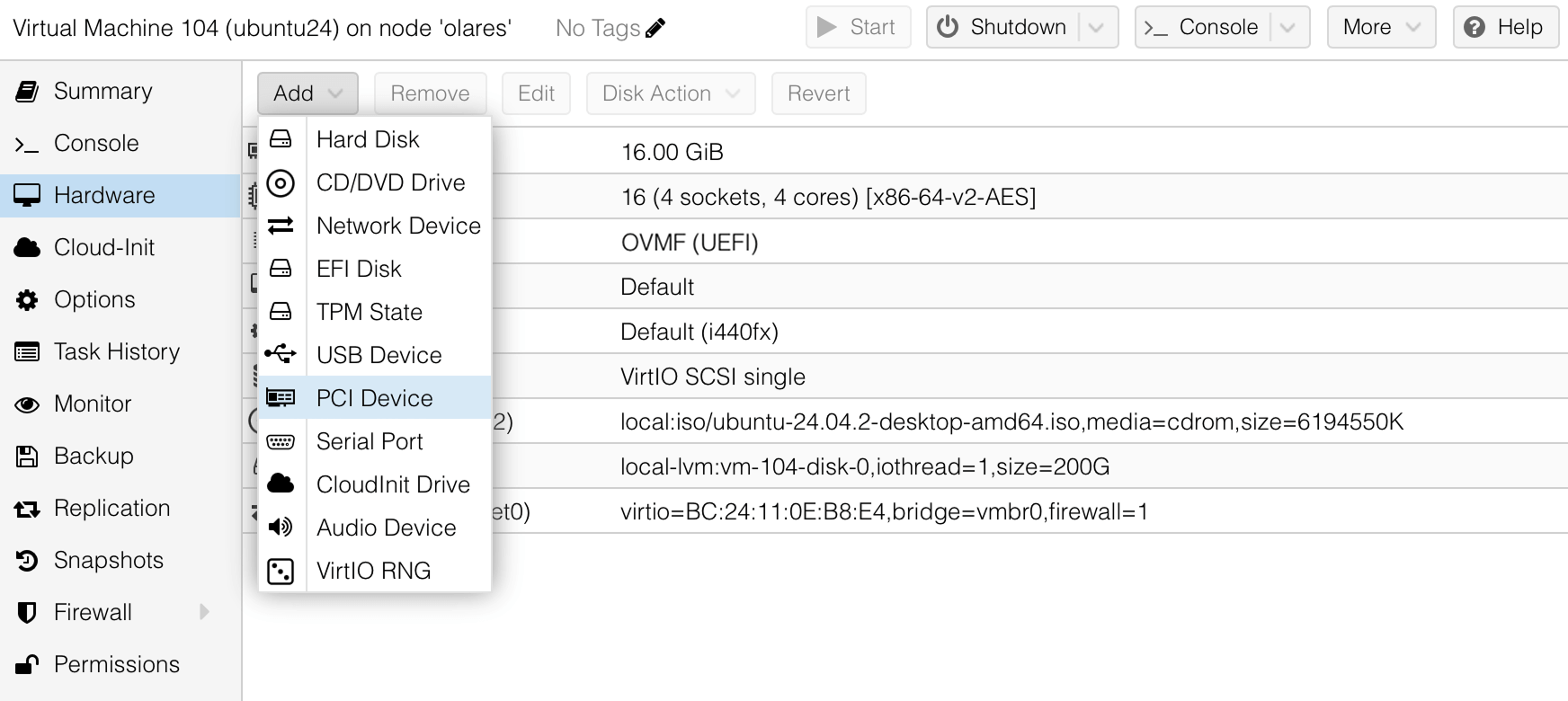The width and height of the screenshot is (1568, 701).
Task: Expand the Console dropdown arrow
Action: 1287,28
